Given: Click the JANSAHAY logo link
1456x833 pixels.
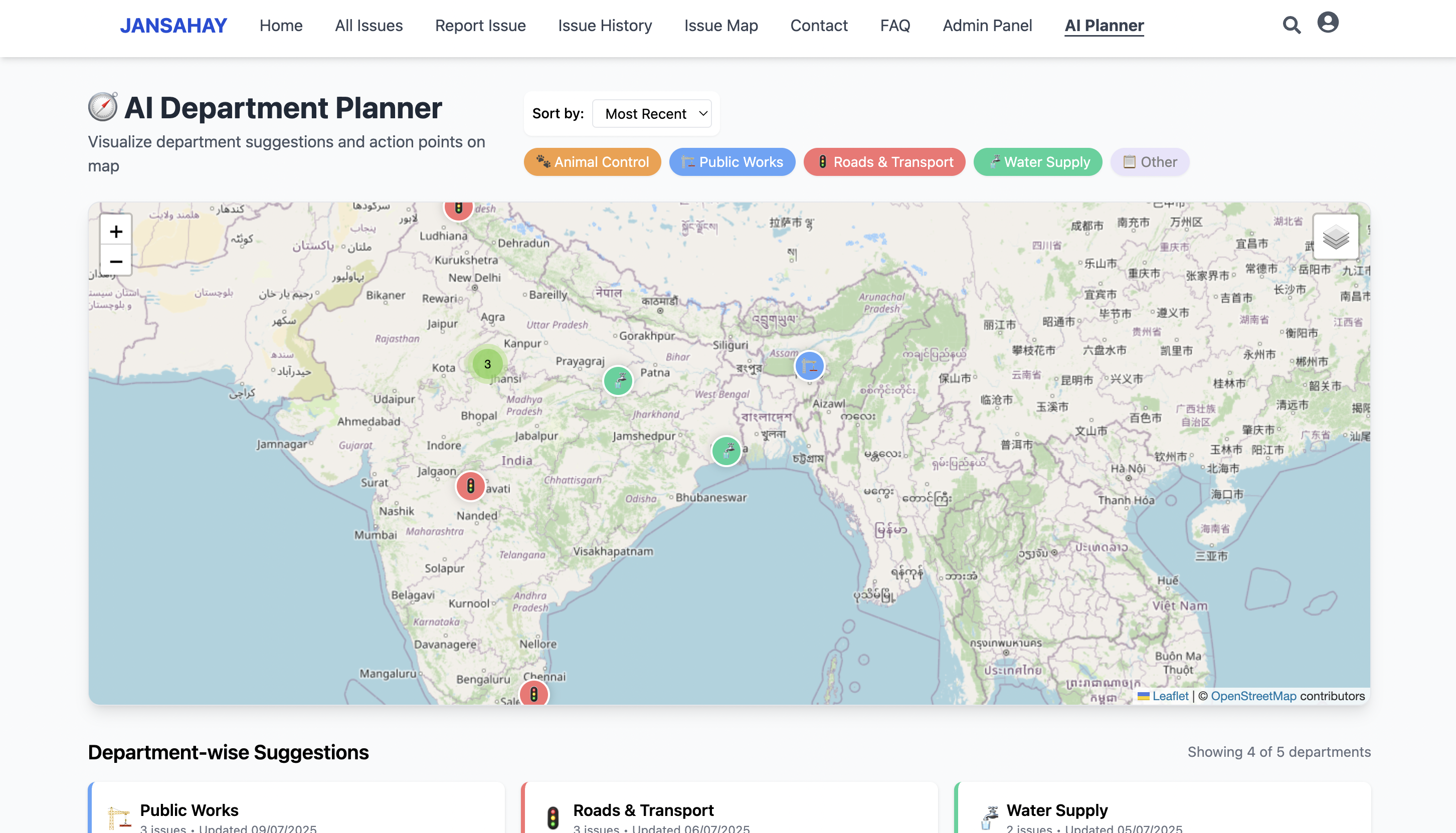Looking at the screenshot, I should [173, 26].
